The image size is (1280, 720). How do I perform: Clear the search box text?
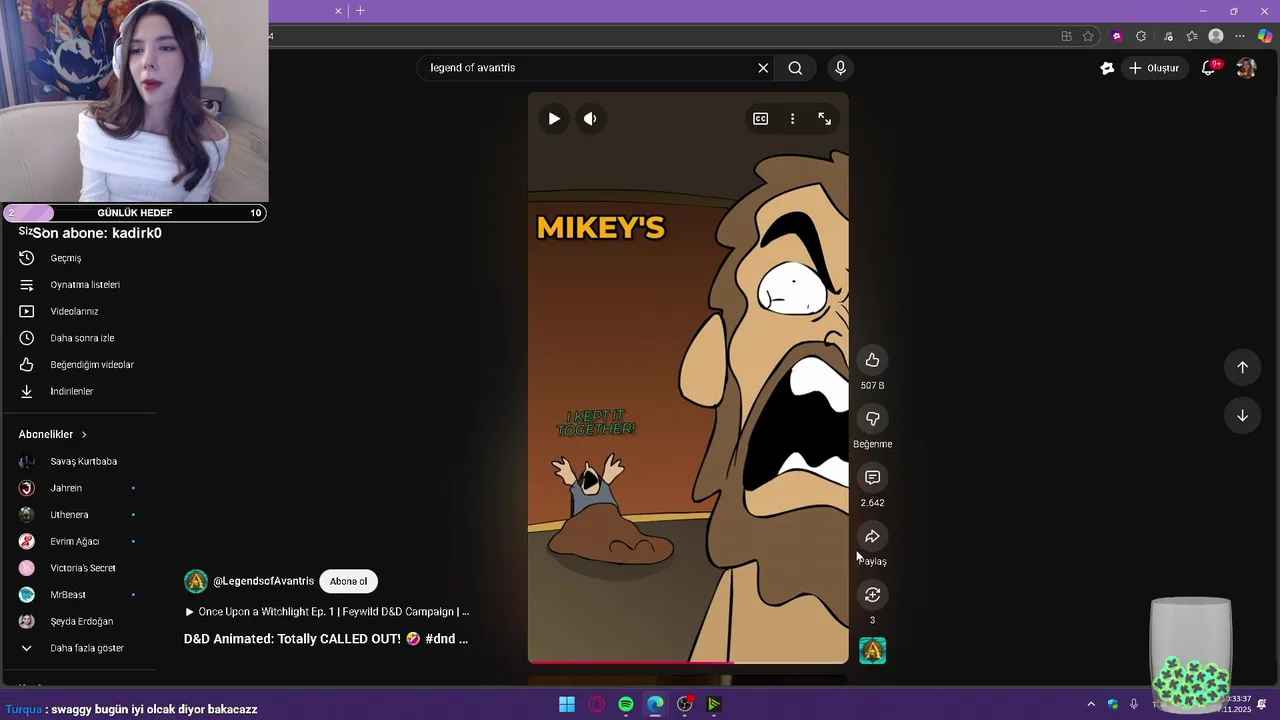pos(763,68)
